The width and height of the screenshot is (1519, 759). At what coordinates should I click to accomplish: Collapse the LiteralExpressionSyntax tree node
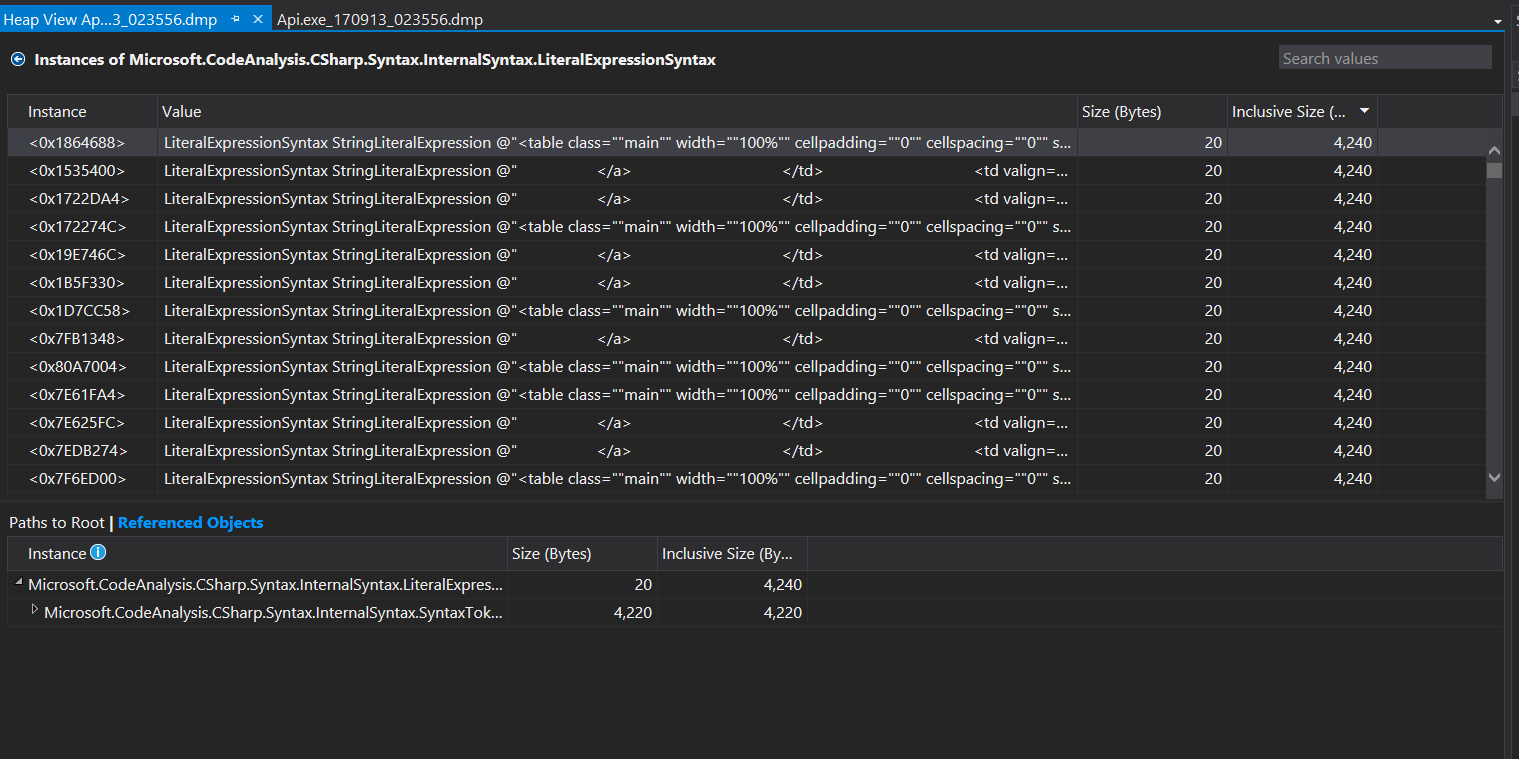pos(19,582)
